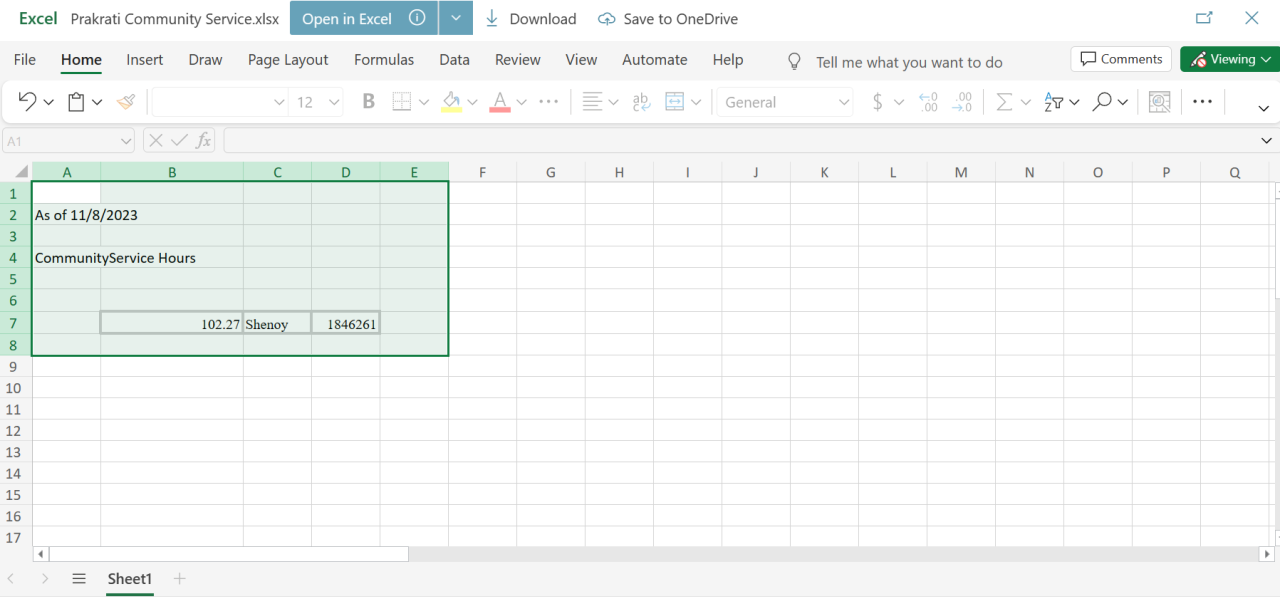1280x599 pixels.
Task: Toggle Bold formatting
Action: click(x=368, y=101)
